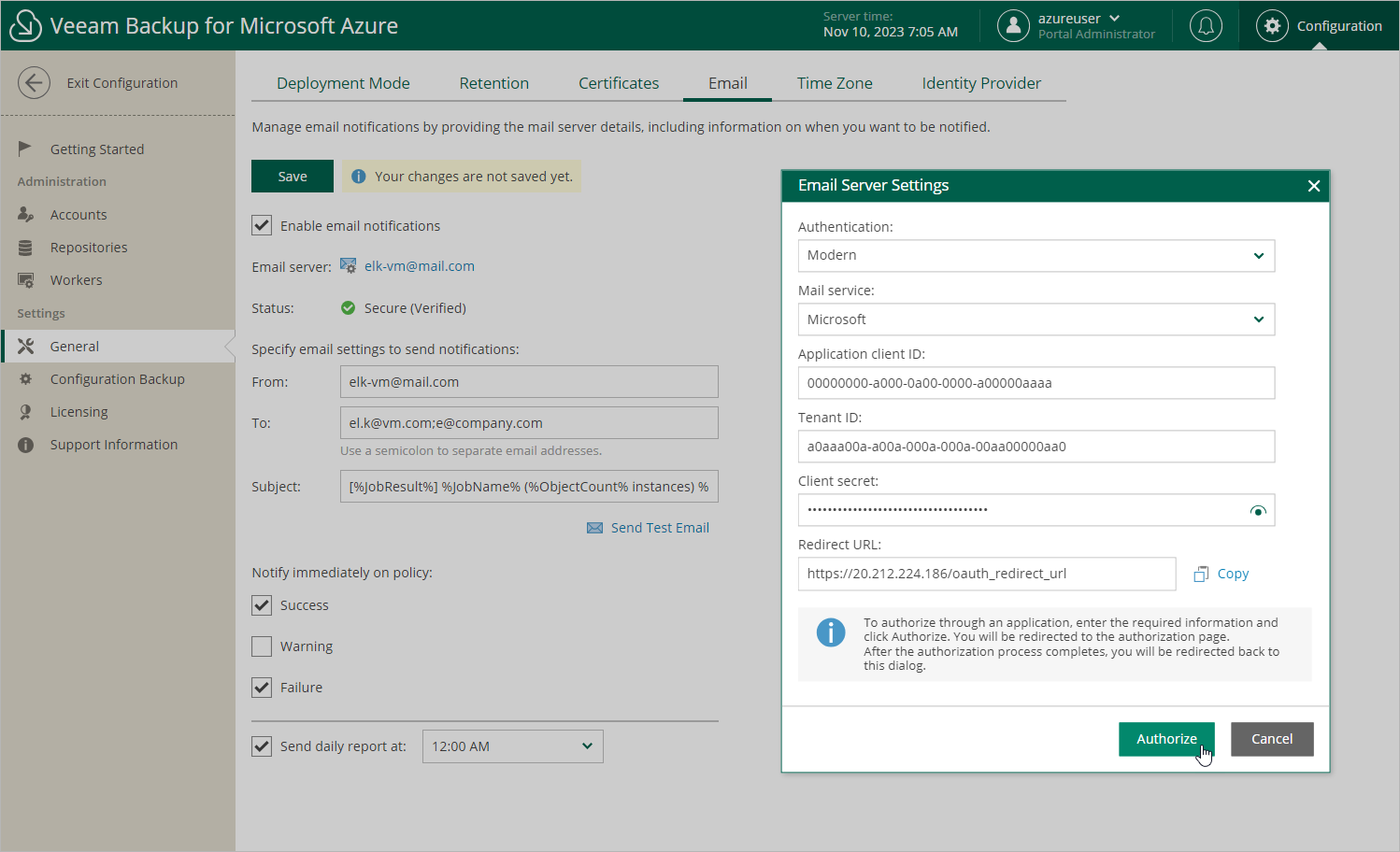Switch to the Retention tab
Image resolution: width=1400 pixels, height=852 pixels.
(x=493, y=83)
